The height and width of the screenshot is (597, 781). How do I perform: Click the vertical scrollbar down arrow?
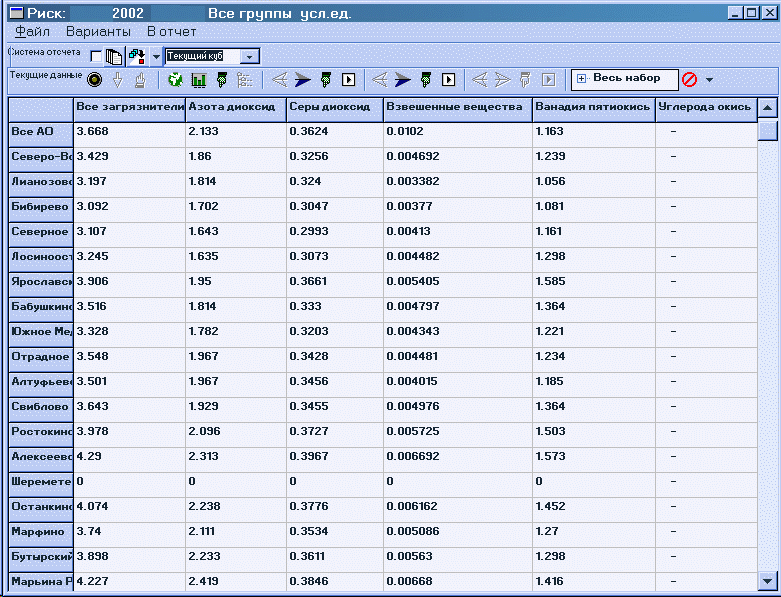pos(767,581)
